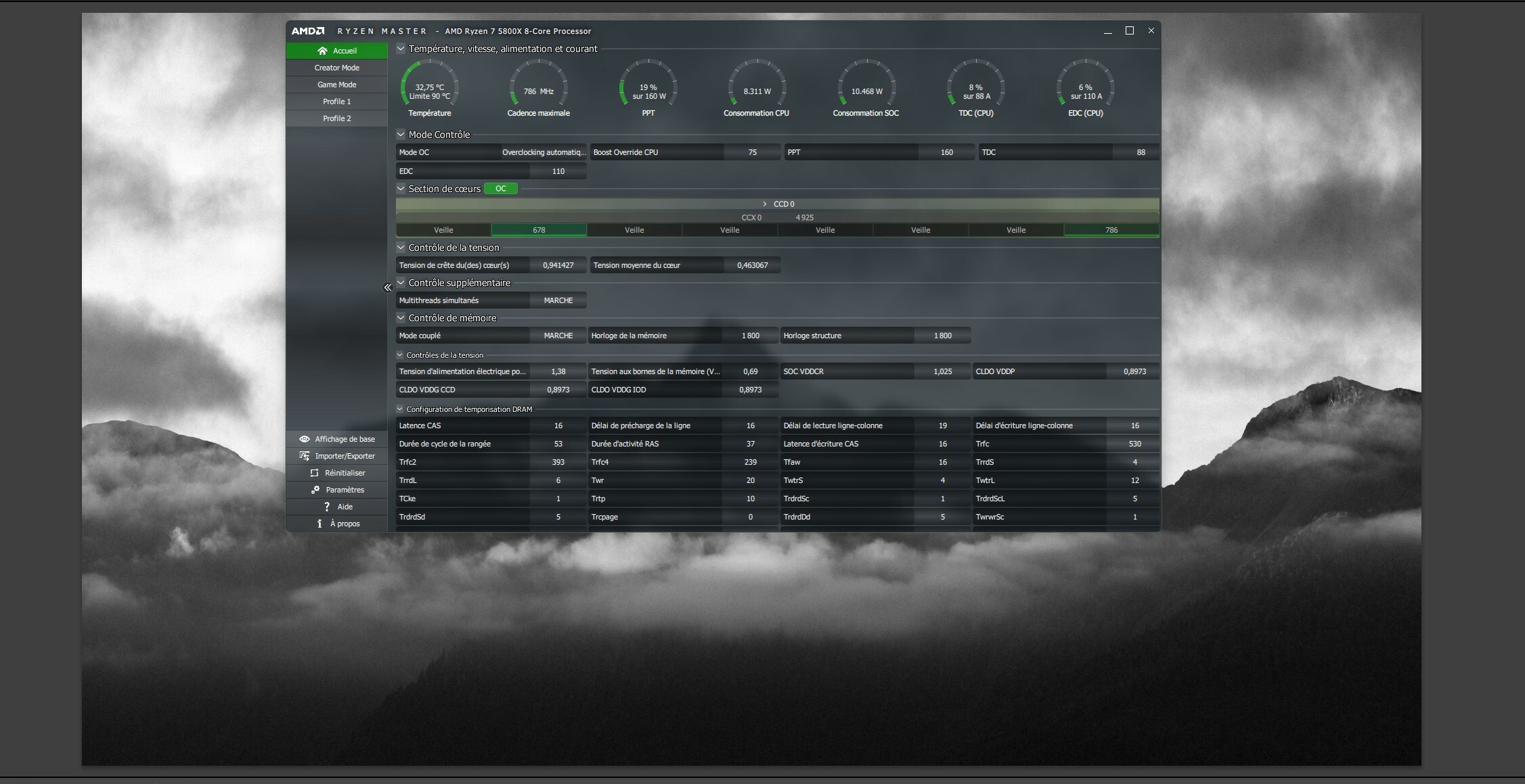Click the CCX 0 value 4 925
1525x784 pixels.
(805, 218)
